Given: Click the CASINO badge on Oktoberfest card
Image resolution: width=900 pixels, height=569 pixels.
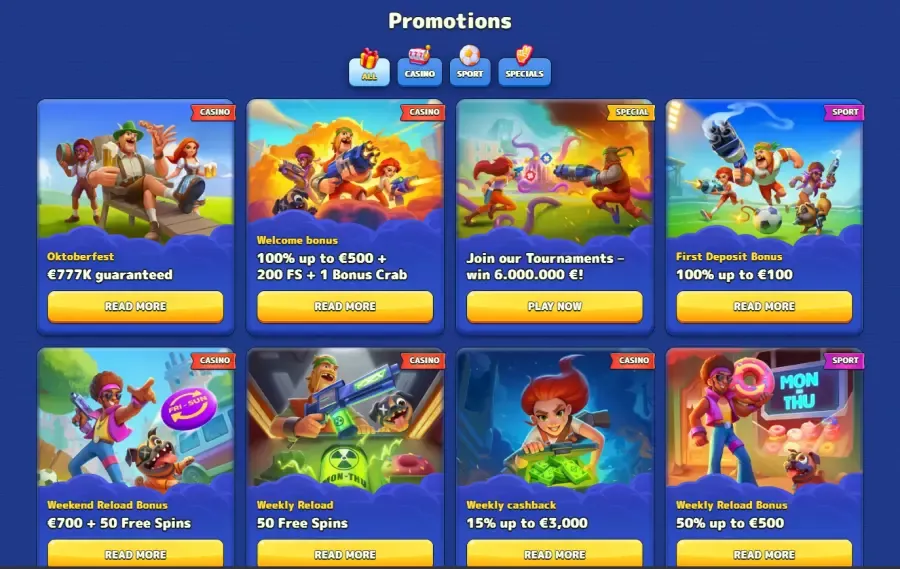Looking at the screenshot, I should (x=214, y=112).
